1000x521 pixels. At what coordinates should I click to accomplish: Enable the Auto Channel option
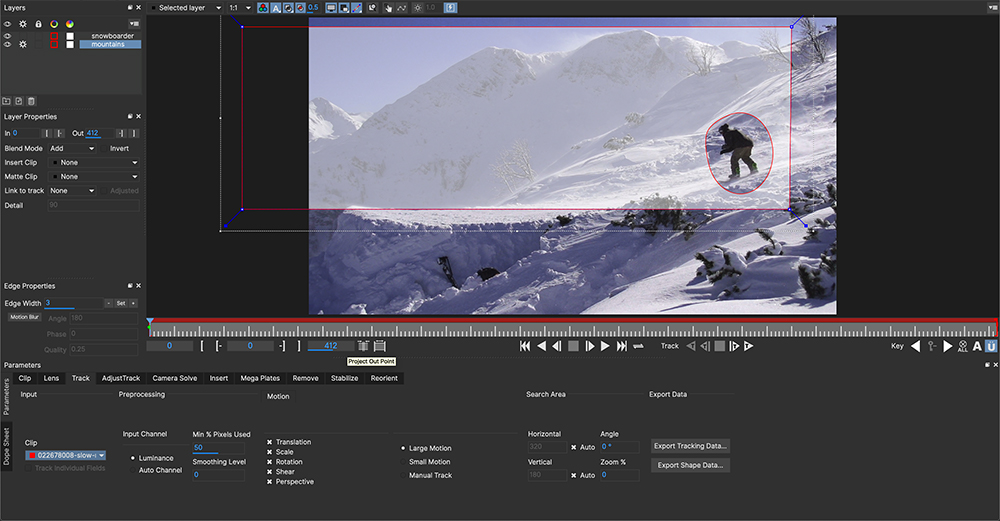click(x=133, y=470)
